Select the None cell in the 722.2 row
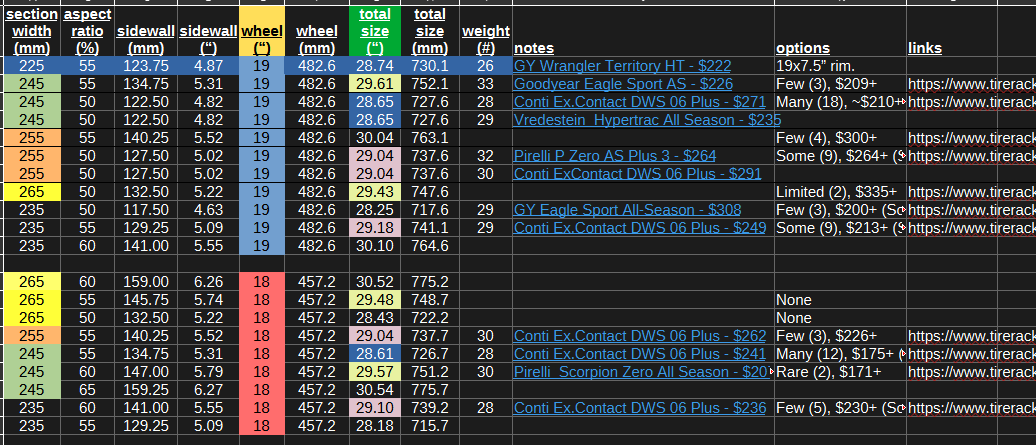1036x445 pixels. point(840,318)
